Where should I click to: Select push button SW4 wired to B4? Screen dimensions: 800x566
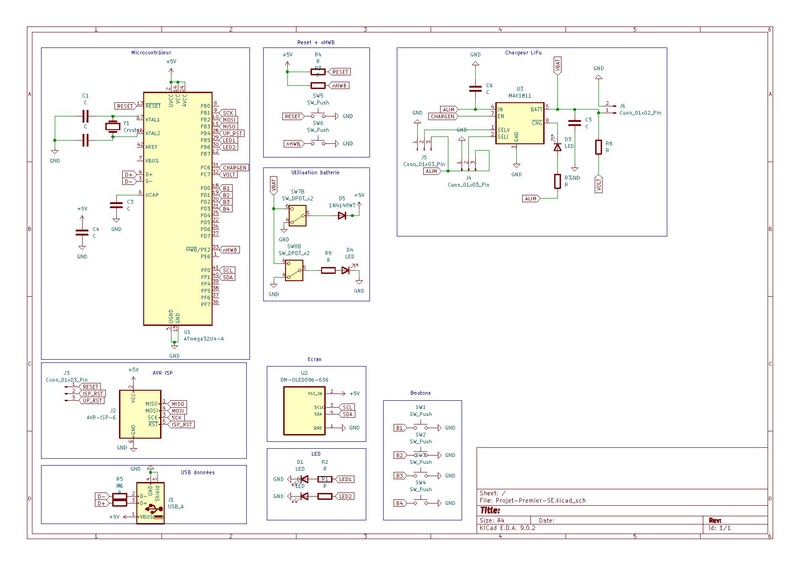421,502
